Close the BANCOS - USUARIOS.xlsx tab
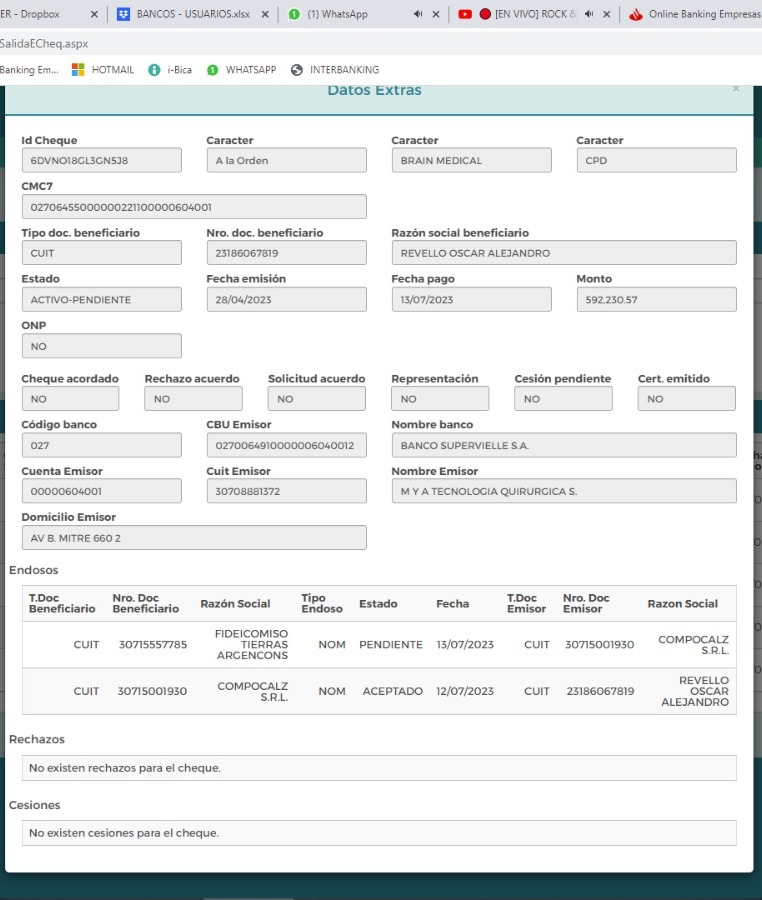This screenshot has height=900, width=762. click(265, 14)
